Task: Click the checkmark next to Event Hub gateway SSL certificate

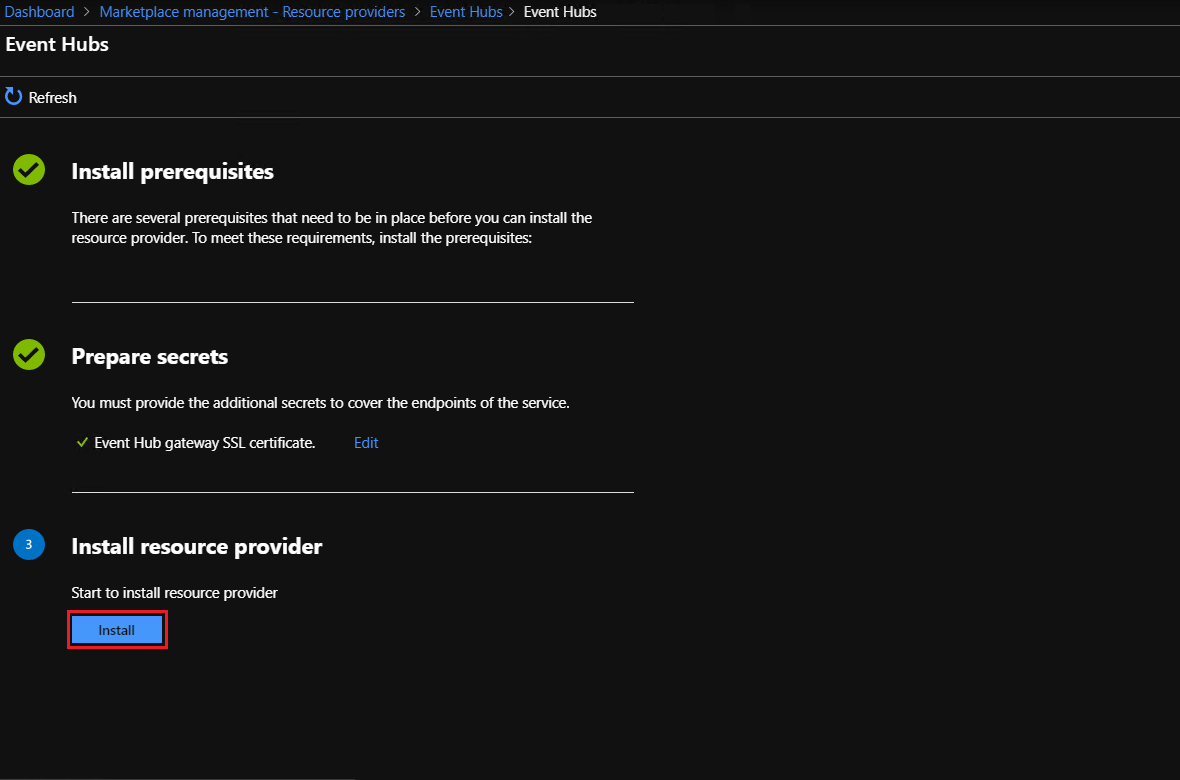Action: (82, 442)
